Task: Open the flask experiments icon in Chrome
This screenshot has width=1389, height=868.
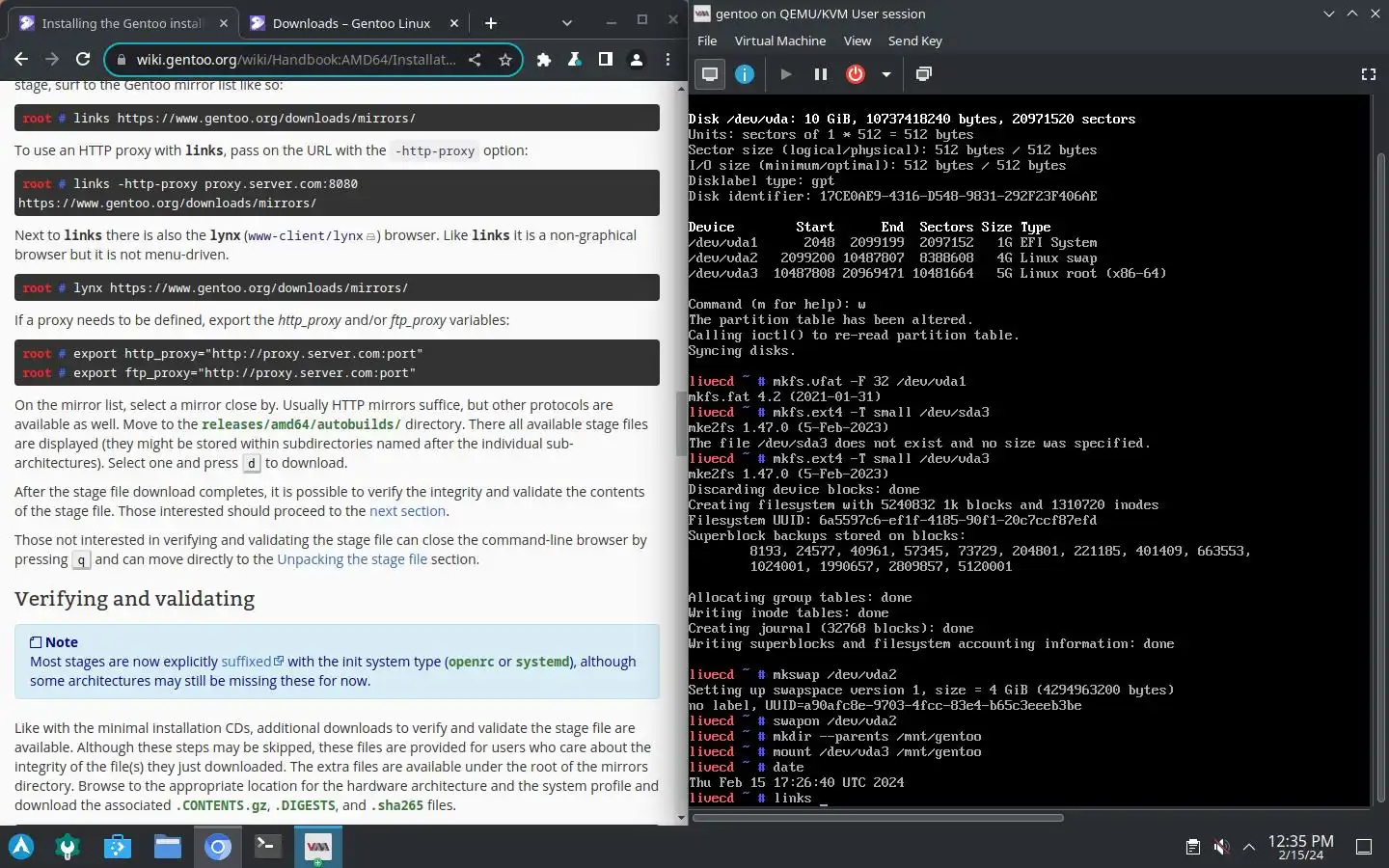Action: 575,60
